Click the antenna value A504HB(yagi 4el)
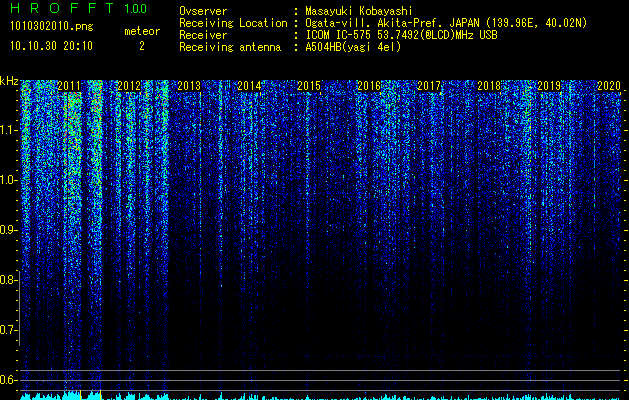Image resolution: width=629 pixels, height=400 pixels. [353, 47]
